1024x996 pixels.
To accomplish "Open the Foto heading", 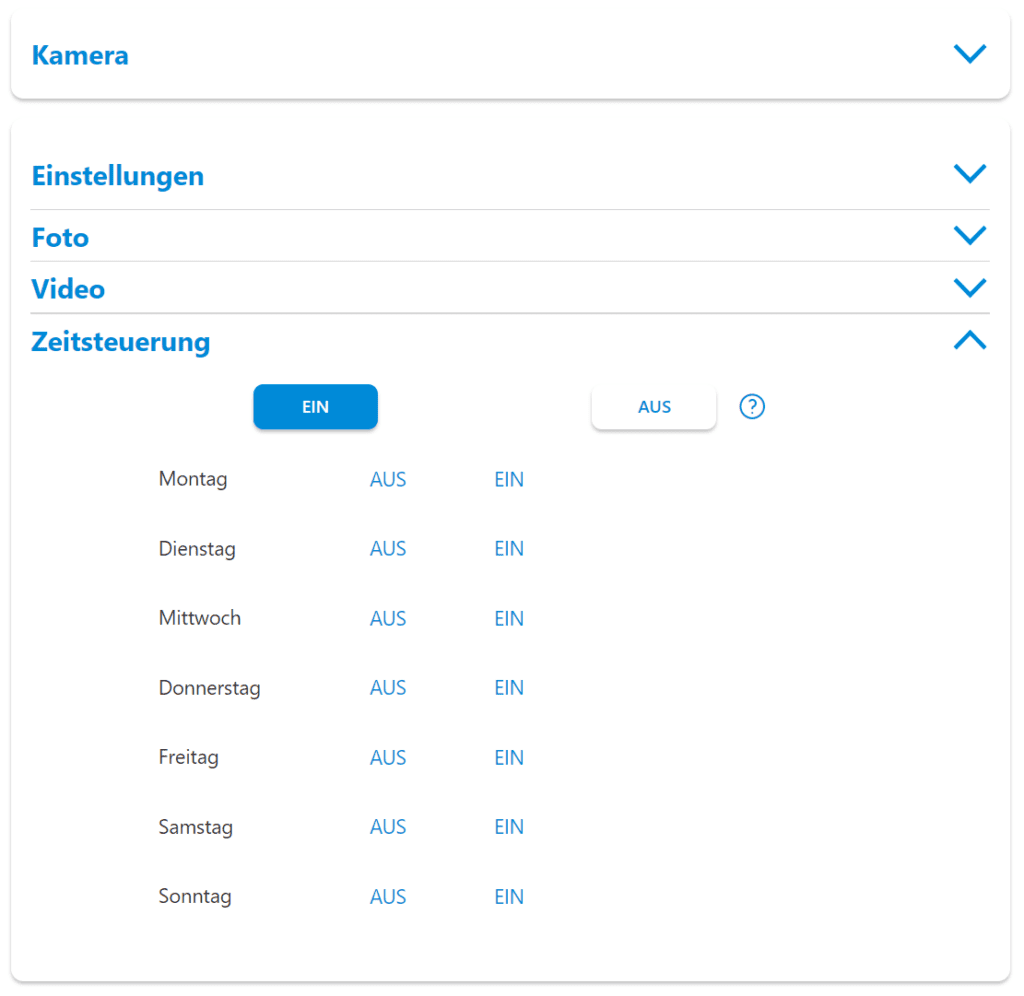I will pos(60,238).
